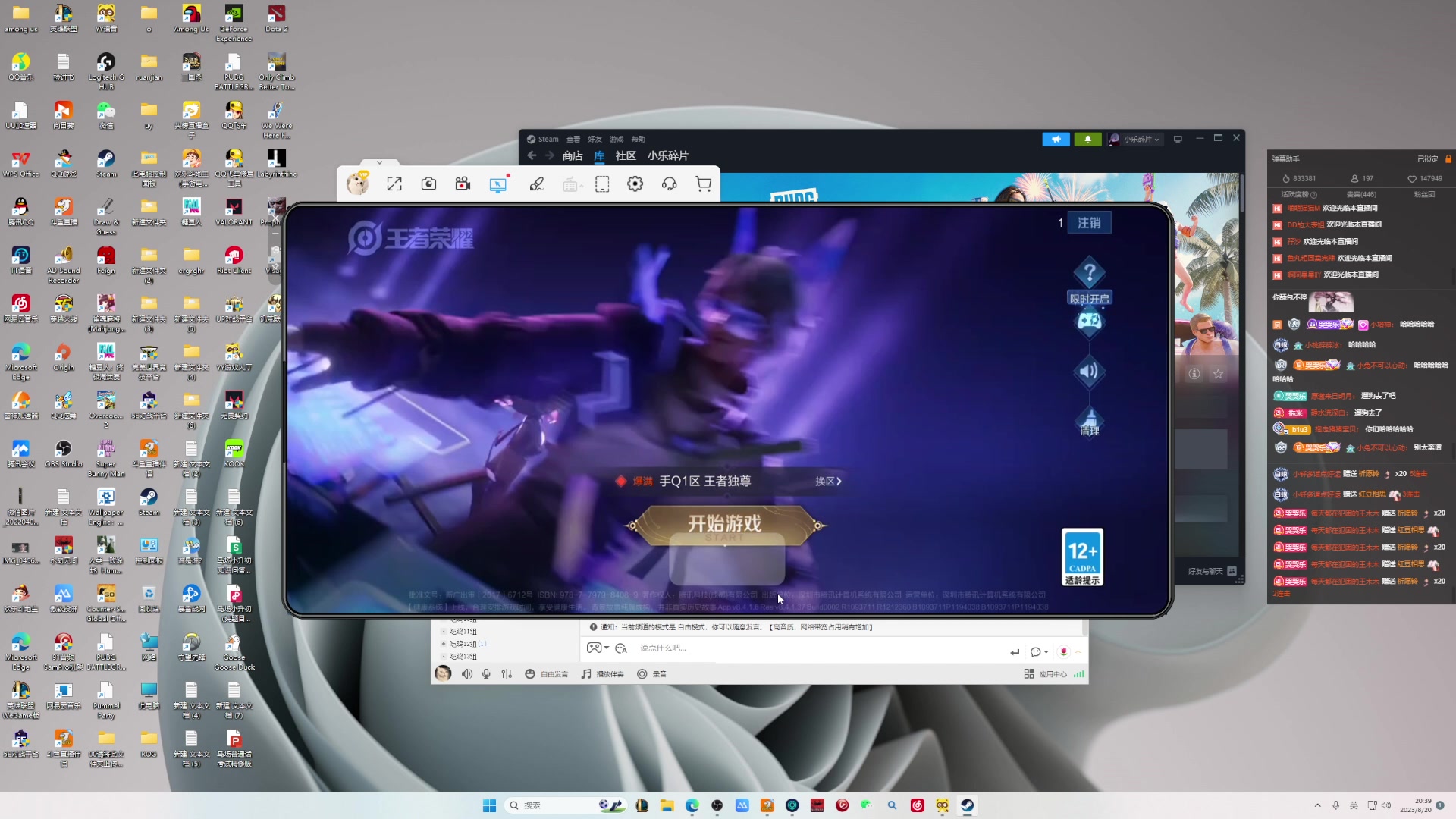
Task: Click the customer service headset icon
Action: [669, 184]
